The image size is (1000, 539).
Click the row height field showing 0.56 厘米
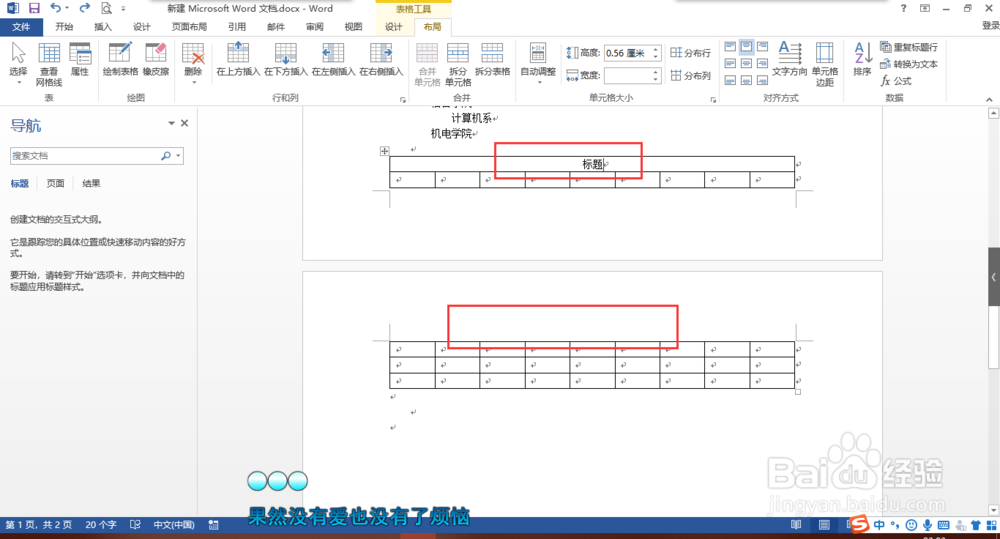pyautogui.click(x=627, y=53)
